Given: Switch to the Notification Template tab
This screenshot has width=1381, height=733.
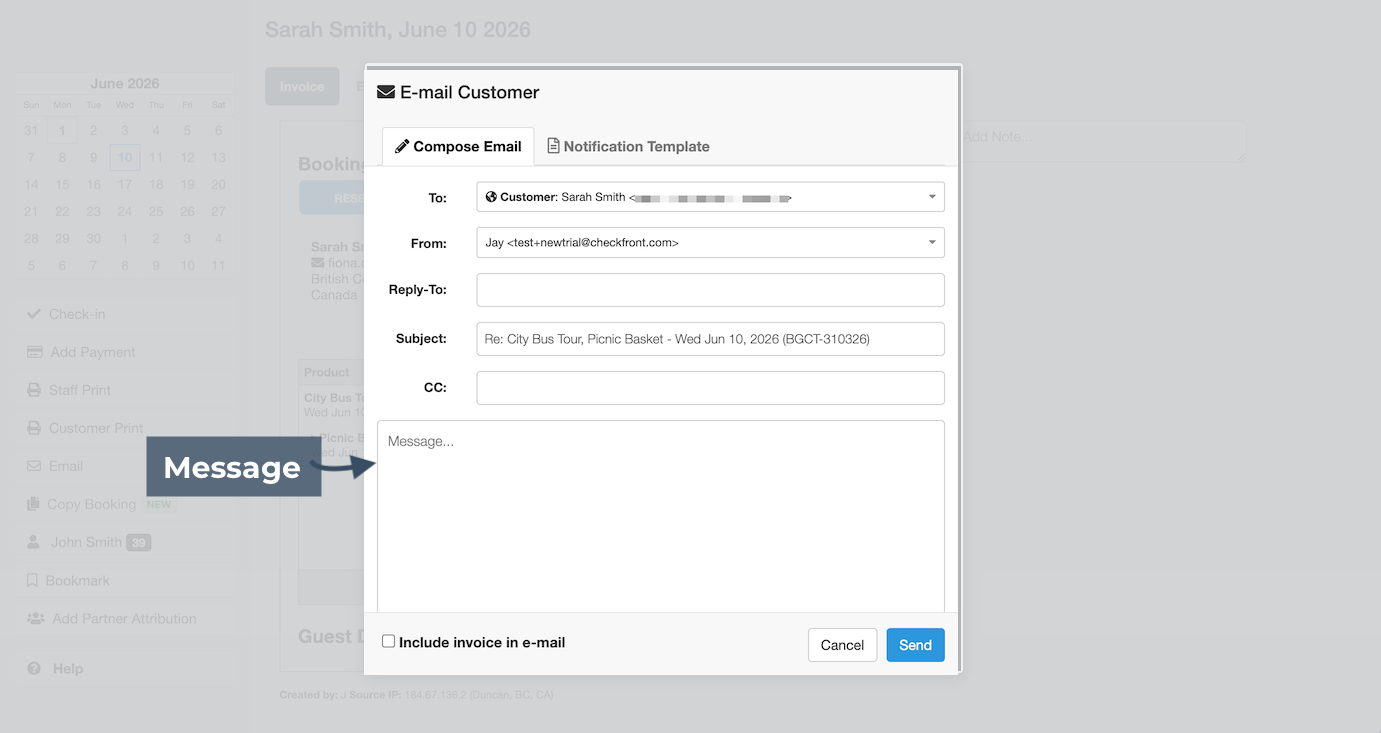Looking at the screenshot, I should point(628,146).
